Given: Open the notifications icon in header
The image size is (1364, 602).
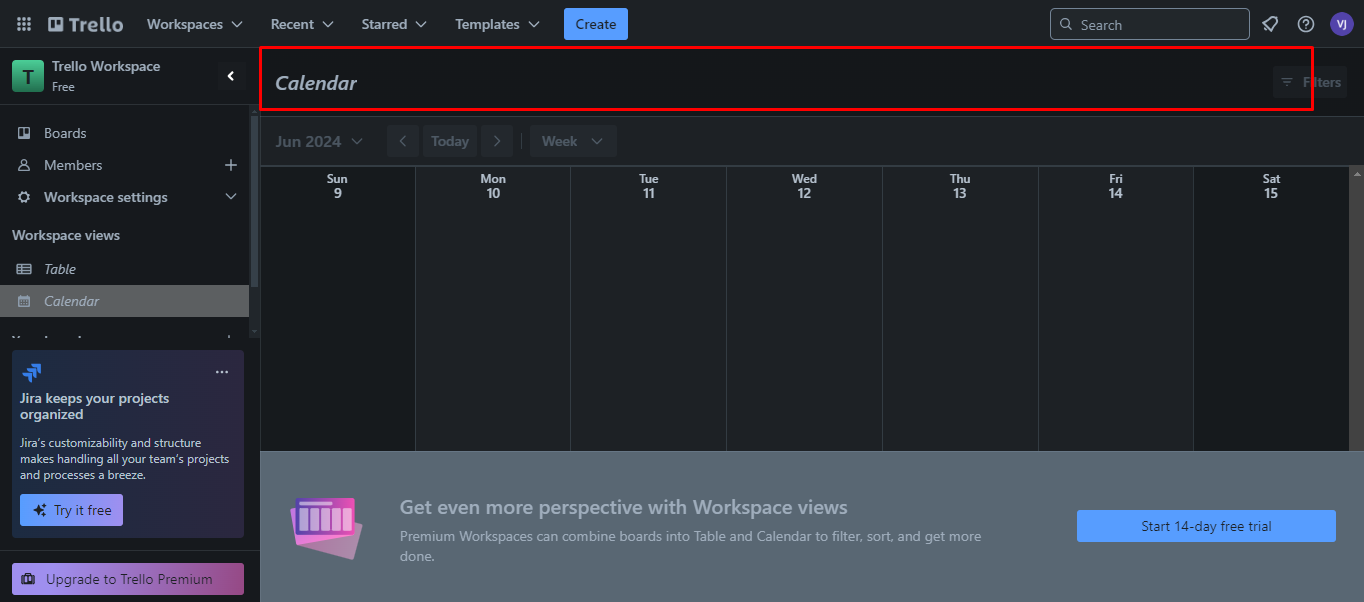Looking at the screenshot, I should [1270, 24].
